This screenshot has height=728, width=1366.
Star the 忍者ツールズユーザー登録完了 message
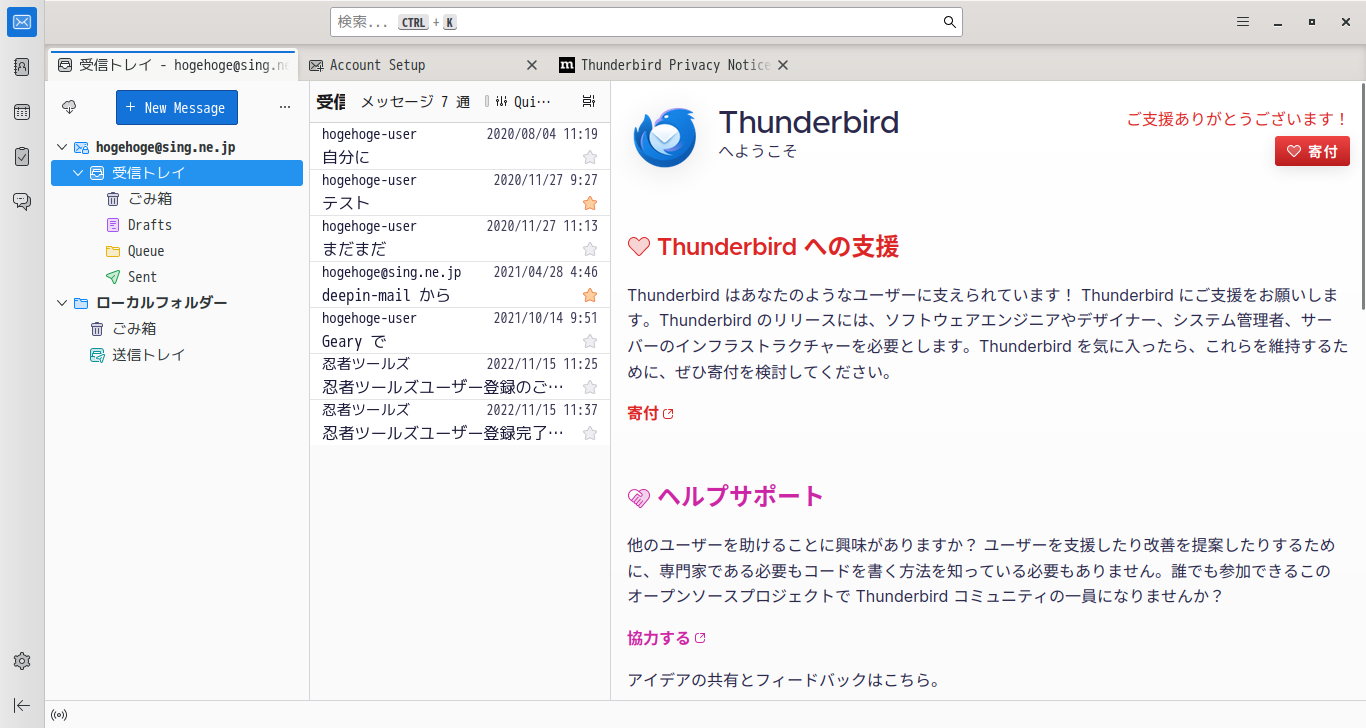pos(590,433)
